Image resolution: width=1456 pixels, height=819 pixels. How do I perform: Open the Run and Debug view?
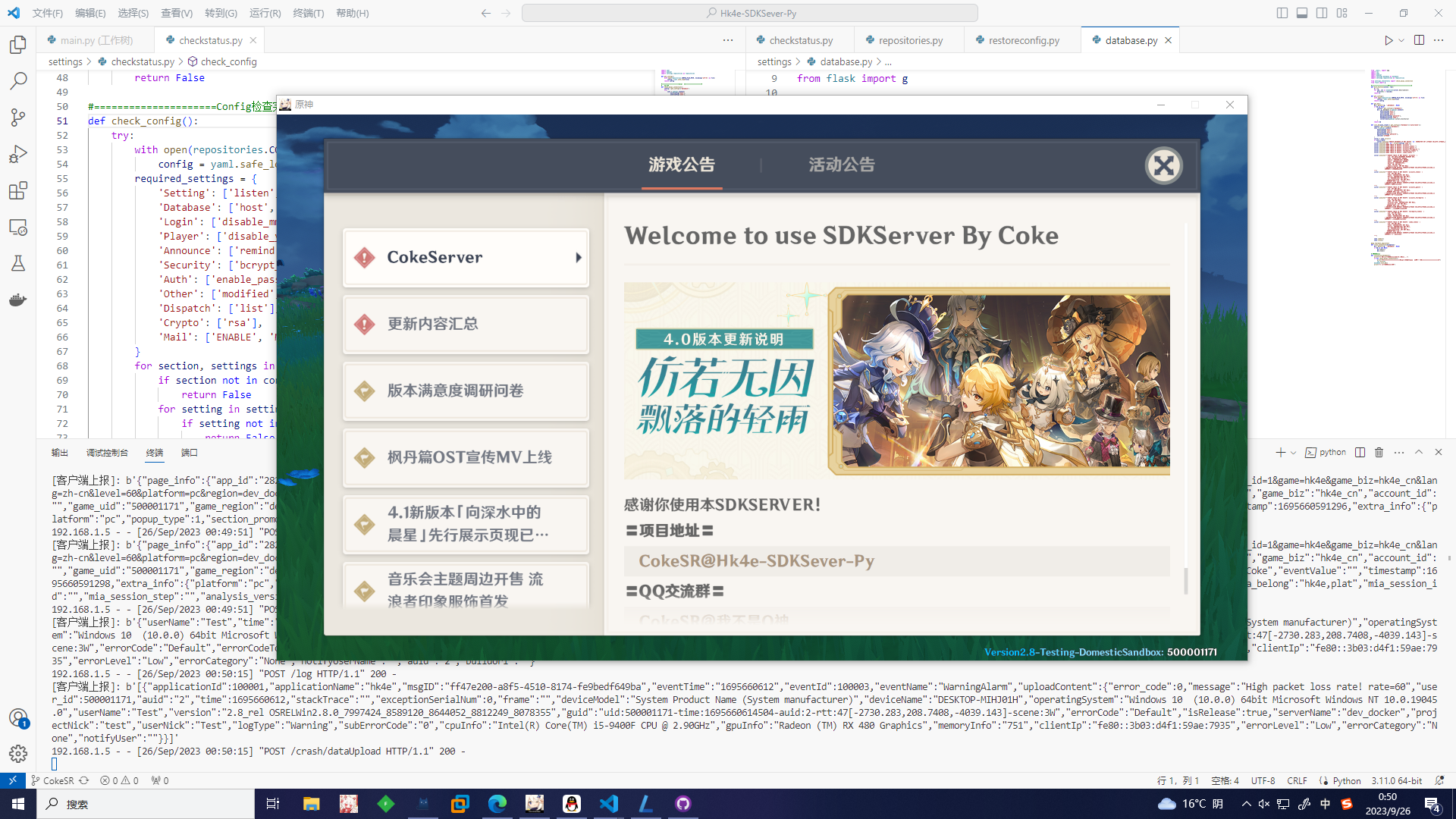17,154
